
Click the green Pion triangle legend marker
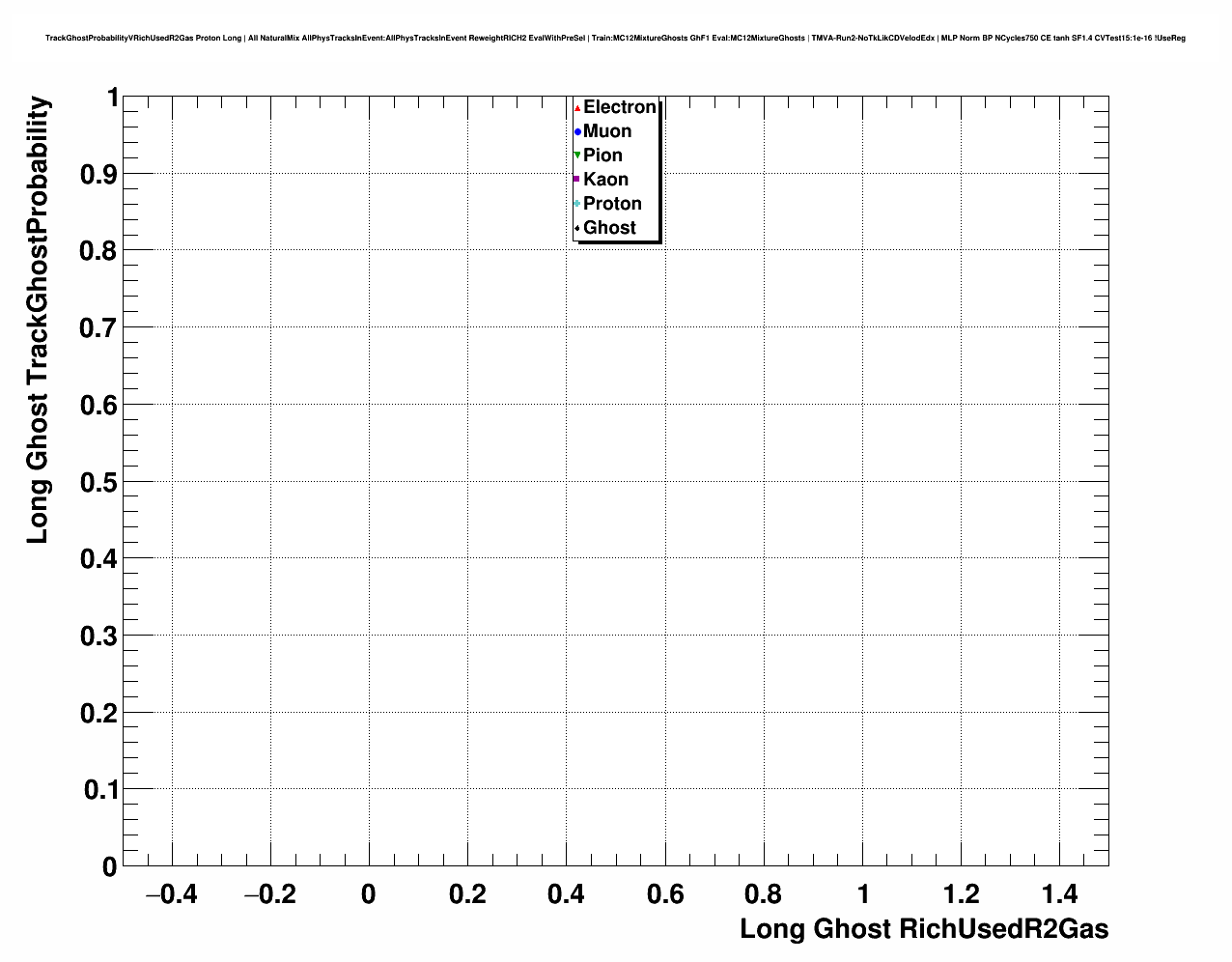coord(577,156)
